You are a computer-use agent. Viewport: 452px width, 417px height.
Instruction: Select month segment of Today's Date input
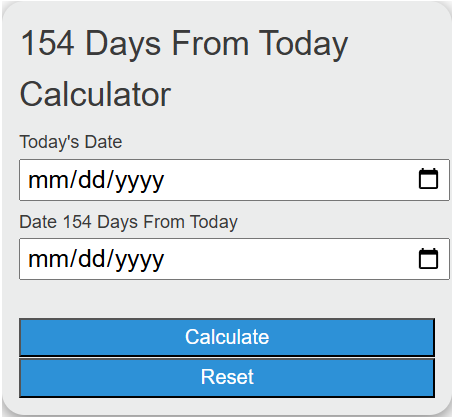(49, 180)
